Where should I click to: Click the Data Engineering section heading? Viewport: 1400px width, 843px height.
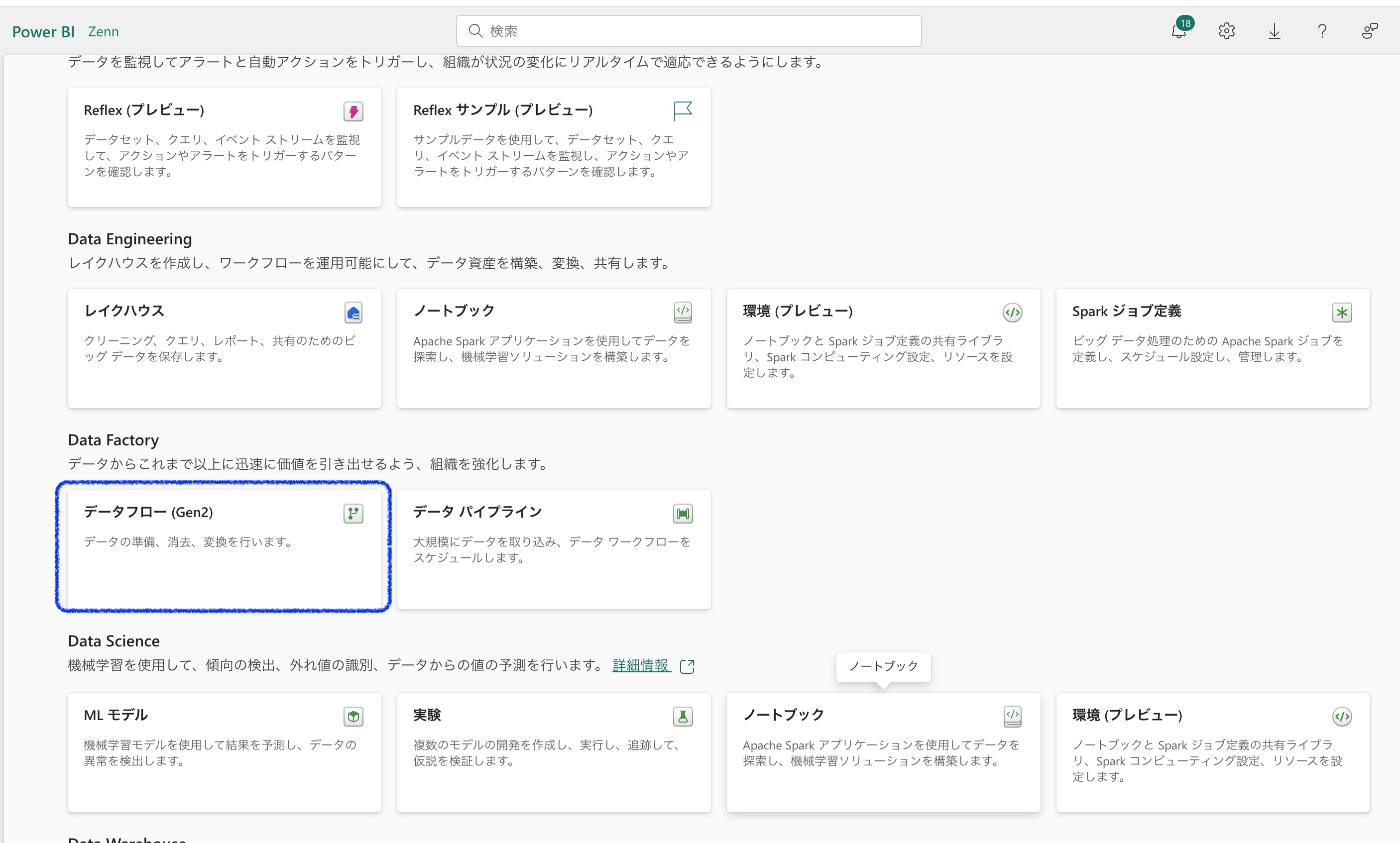coord(130,239)
